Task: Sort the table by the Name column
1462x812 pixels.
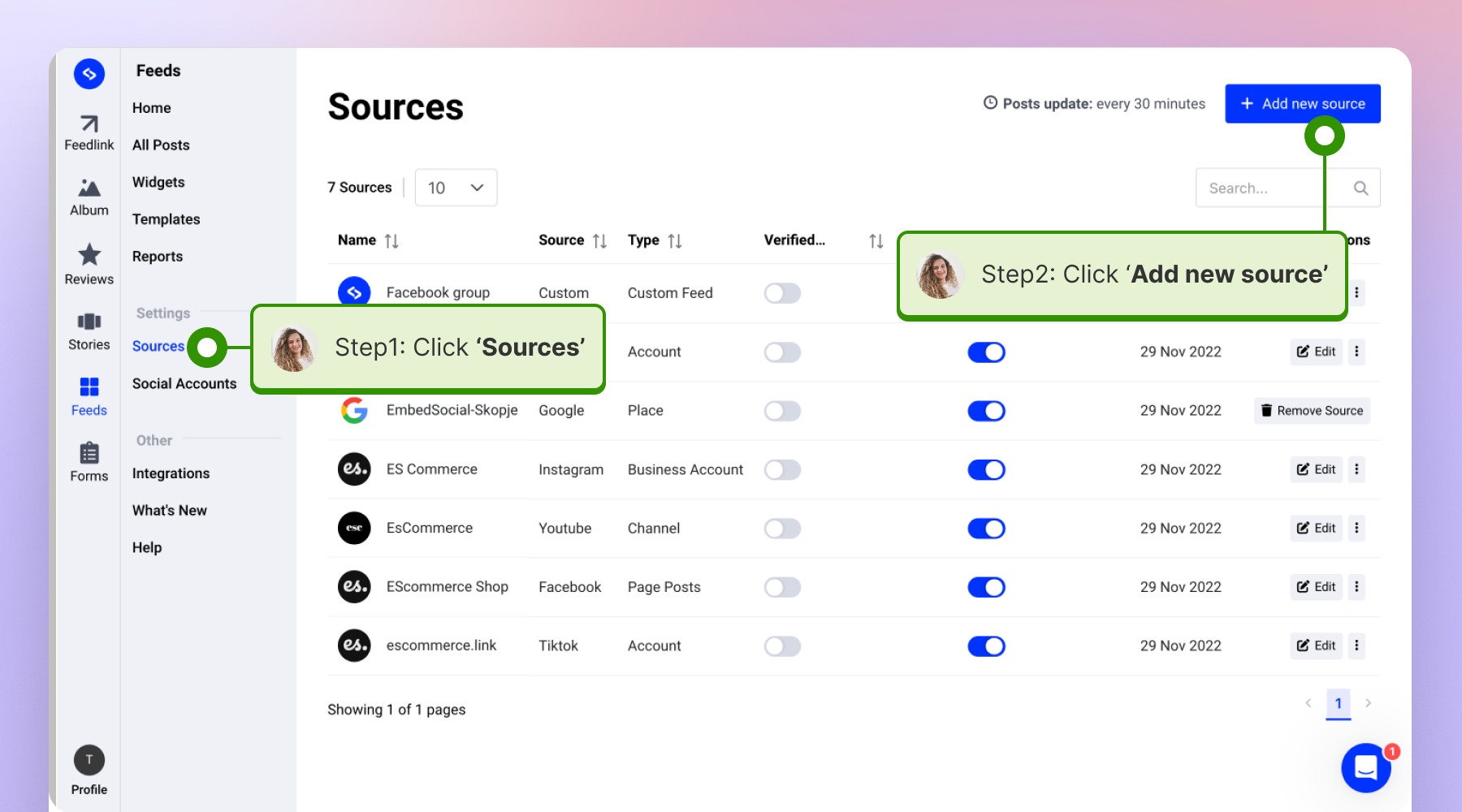Action: (x=391, y=240)
